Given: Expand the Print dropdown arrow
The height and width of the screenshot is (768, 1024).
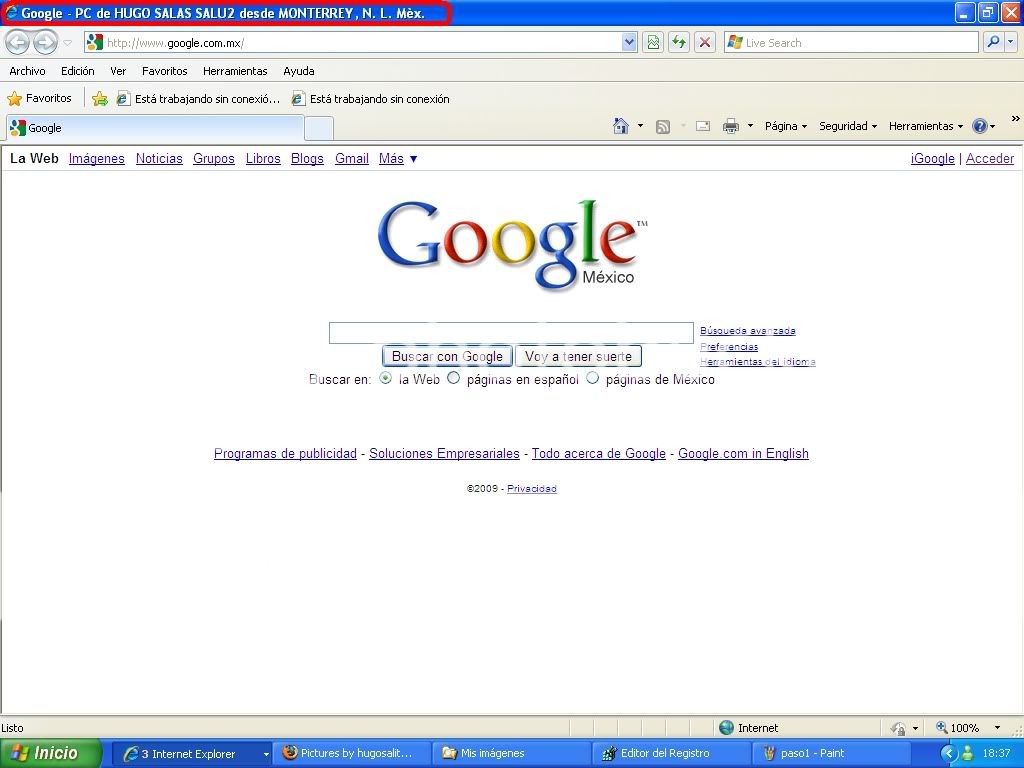Looking at the screenshot, I should tap(750, 126).
